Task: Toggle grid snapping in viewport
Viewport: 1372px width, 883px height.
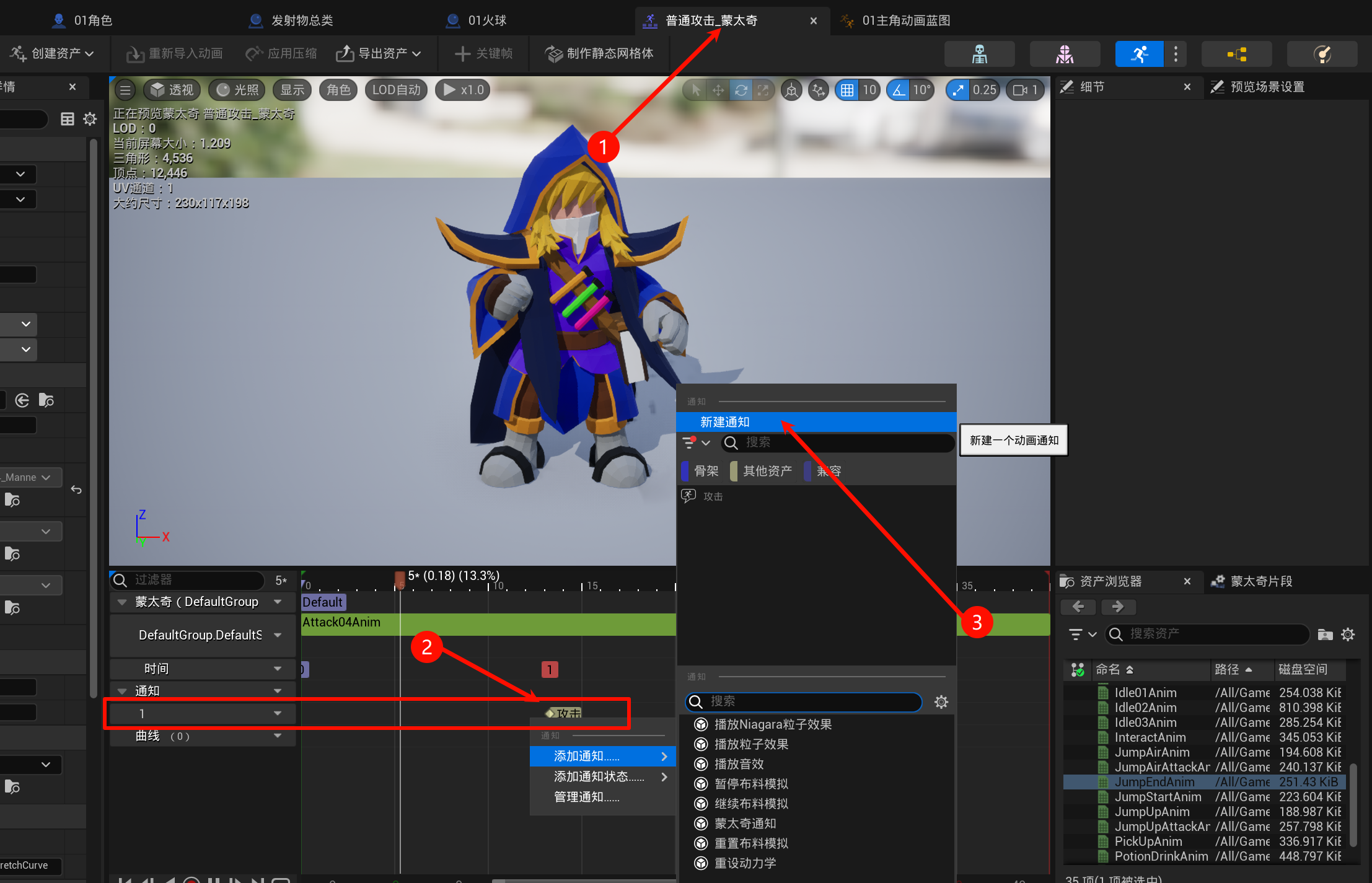Action: pos(847,90)
